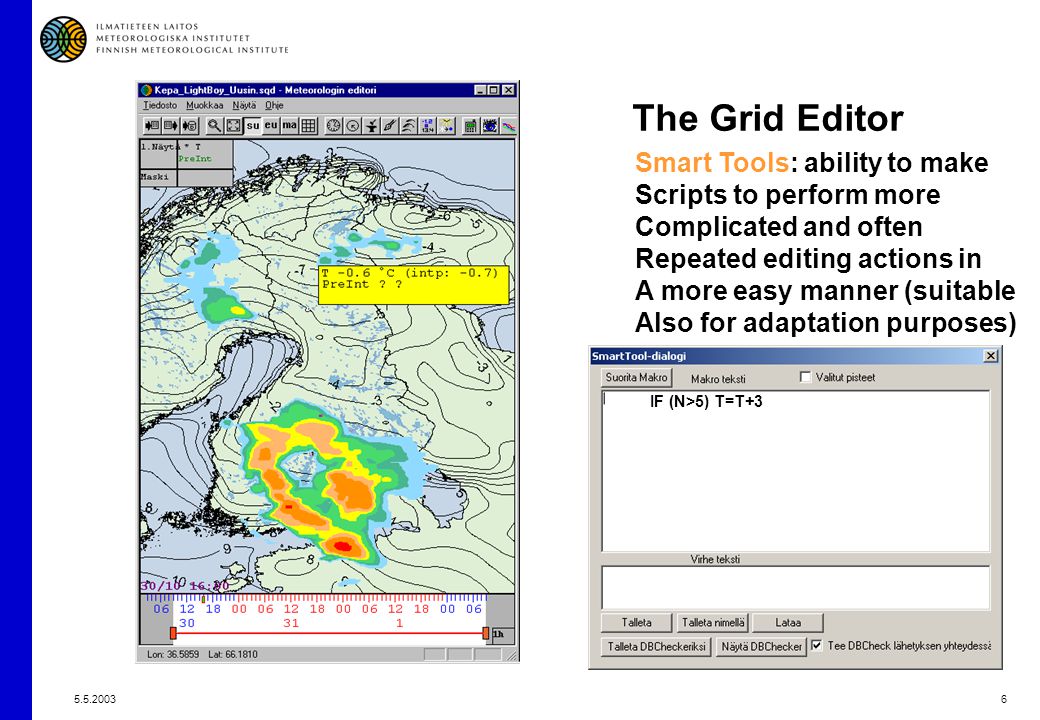Click the blue eye view icon
Screen dimensions: 1040x720
click(489, 125)
